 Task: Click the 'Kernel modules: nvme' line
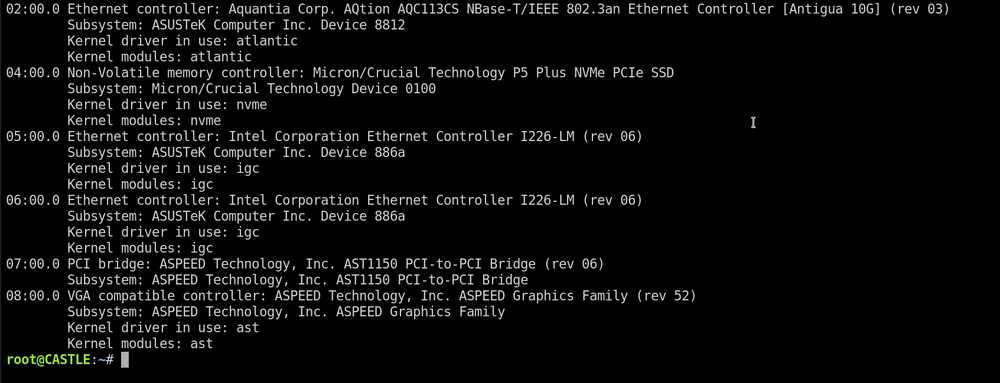(144, 121)
